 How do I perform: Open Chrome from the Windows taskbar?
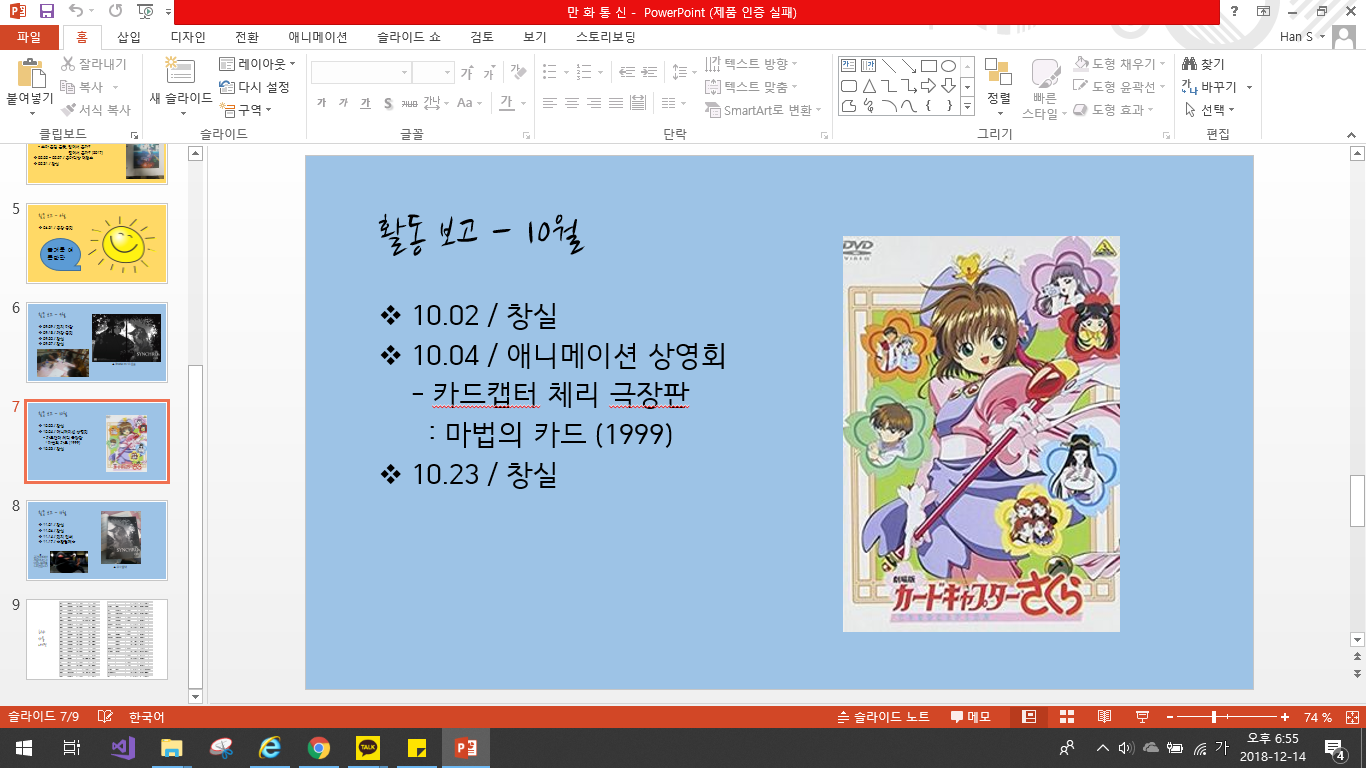(318, 747)
